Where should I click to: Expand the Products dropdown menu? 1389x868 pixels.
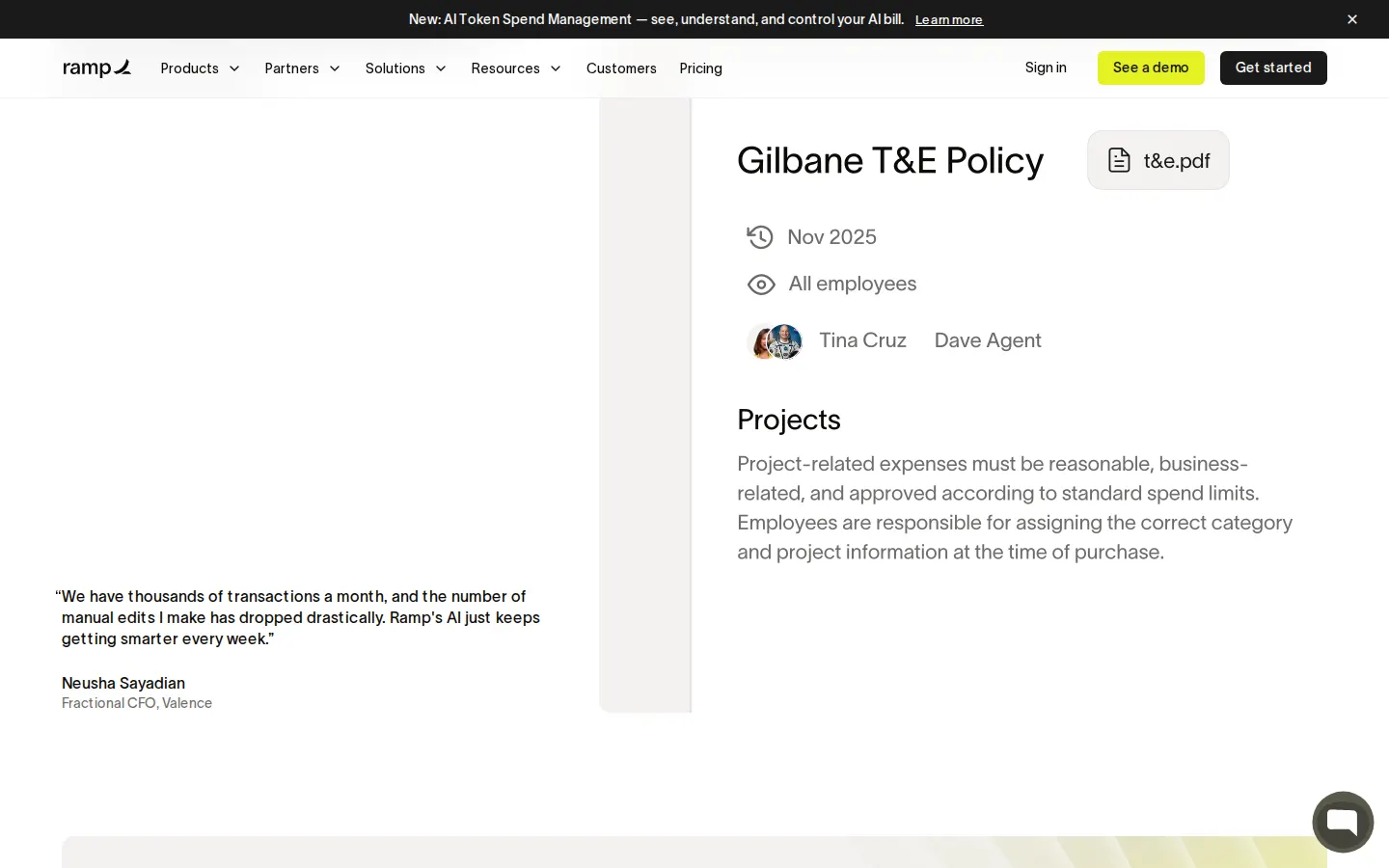pyautogui.click(x=200, y=68)
